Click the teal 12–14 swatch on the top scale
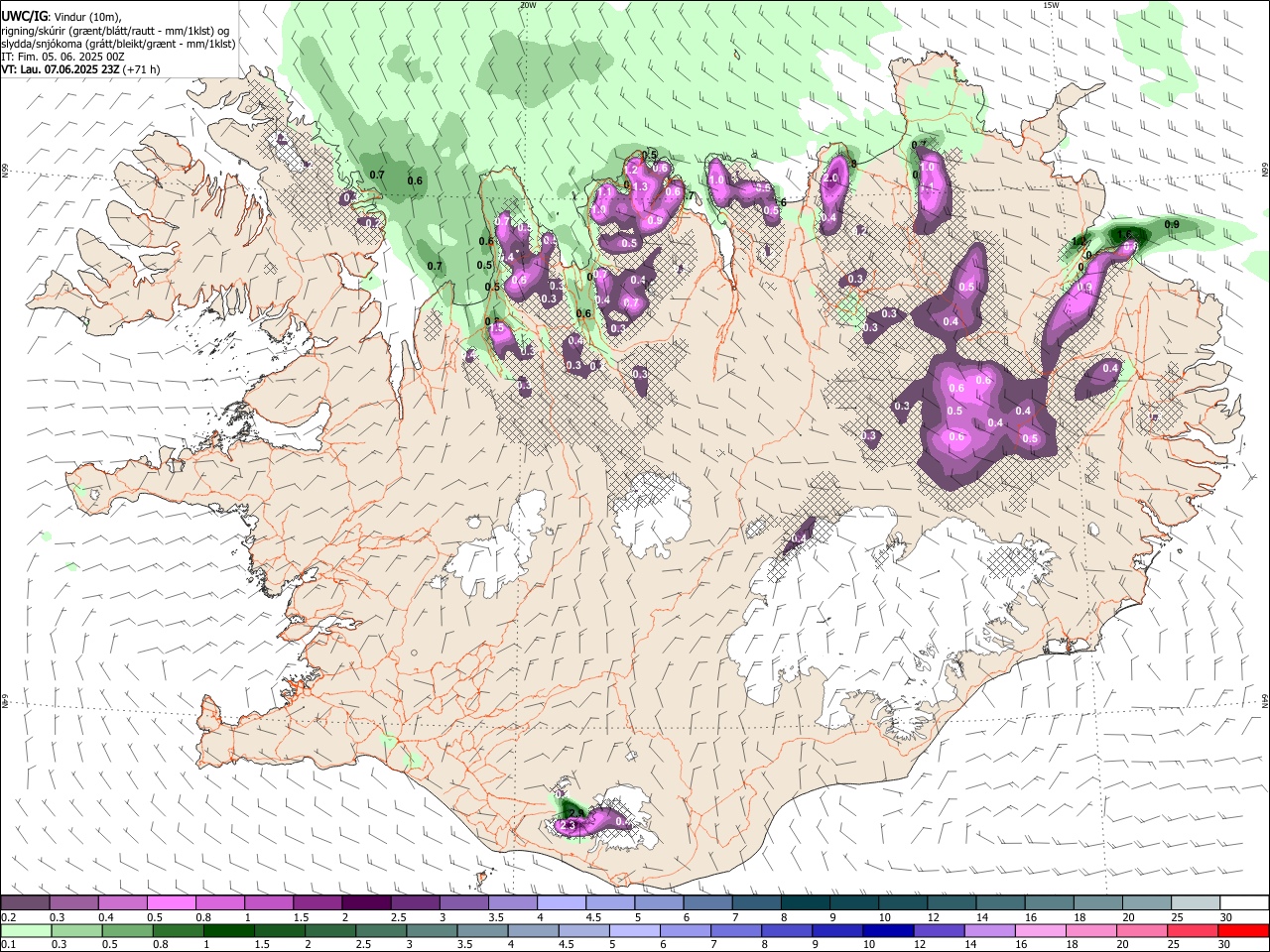Image resolution: width=1270 pixels, height=952 pixels. 952,903
